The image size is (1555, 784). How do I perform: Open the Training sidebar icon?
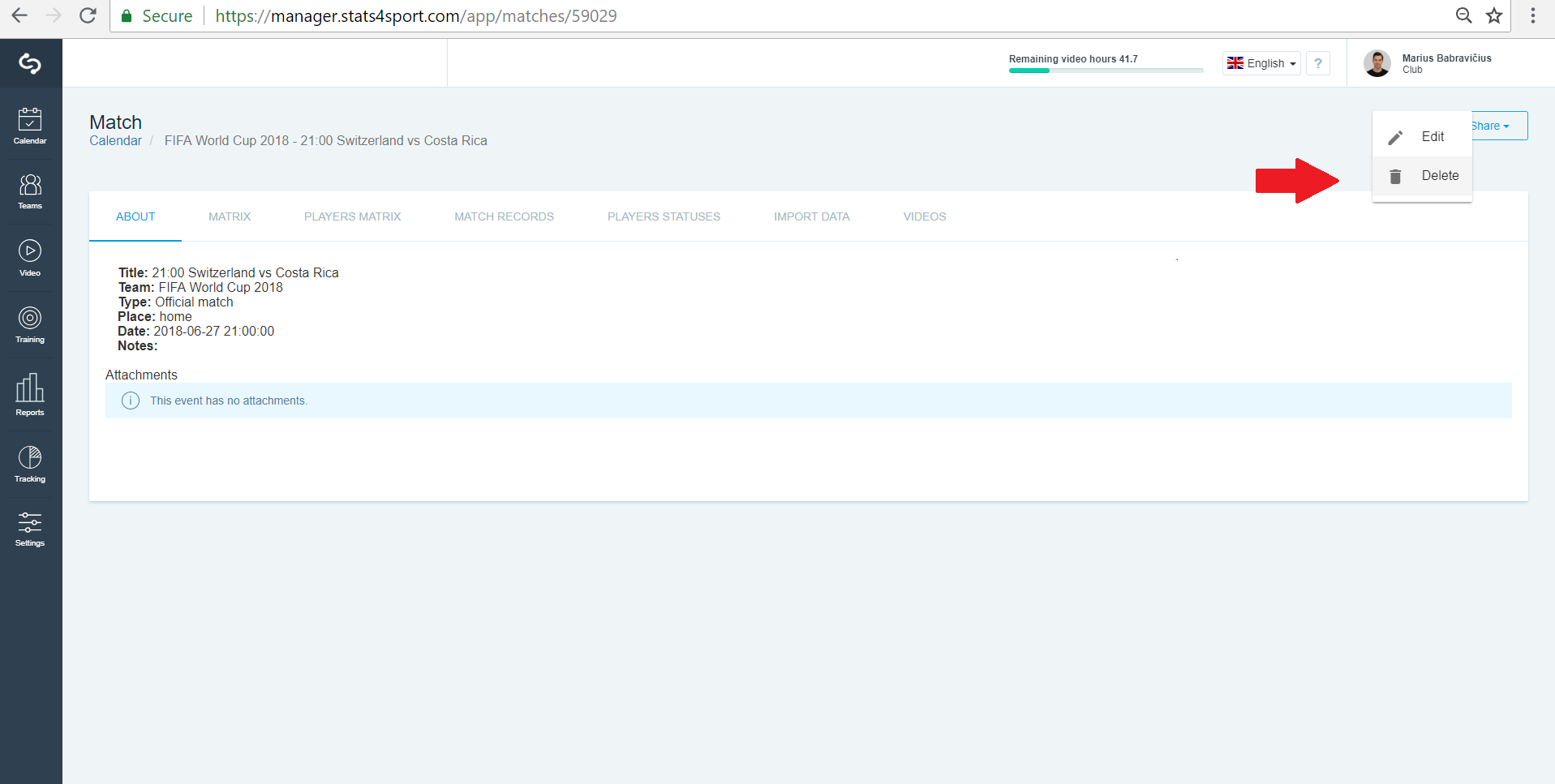click(30, 325)
